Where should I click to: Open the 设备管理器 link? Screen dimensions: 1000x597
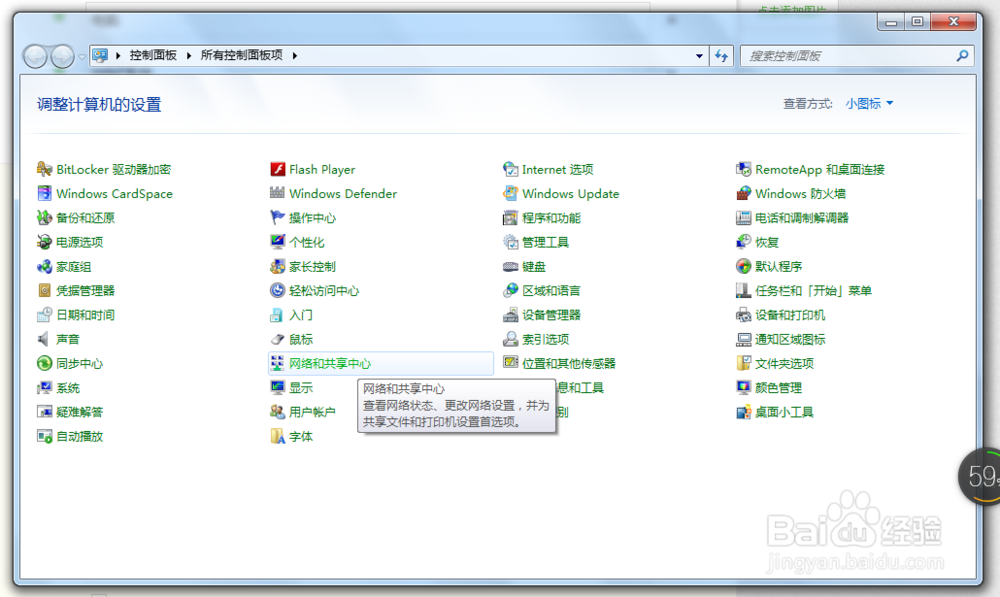pyautogui.click(x=552, y=315)
